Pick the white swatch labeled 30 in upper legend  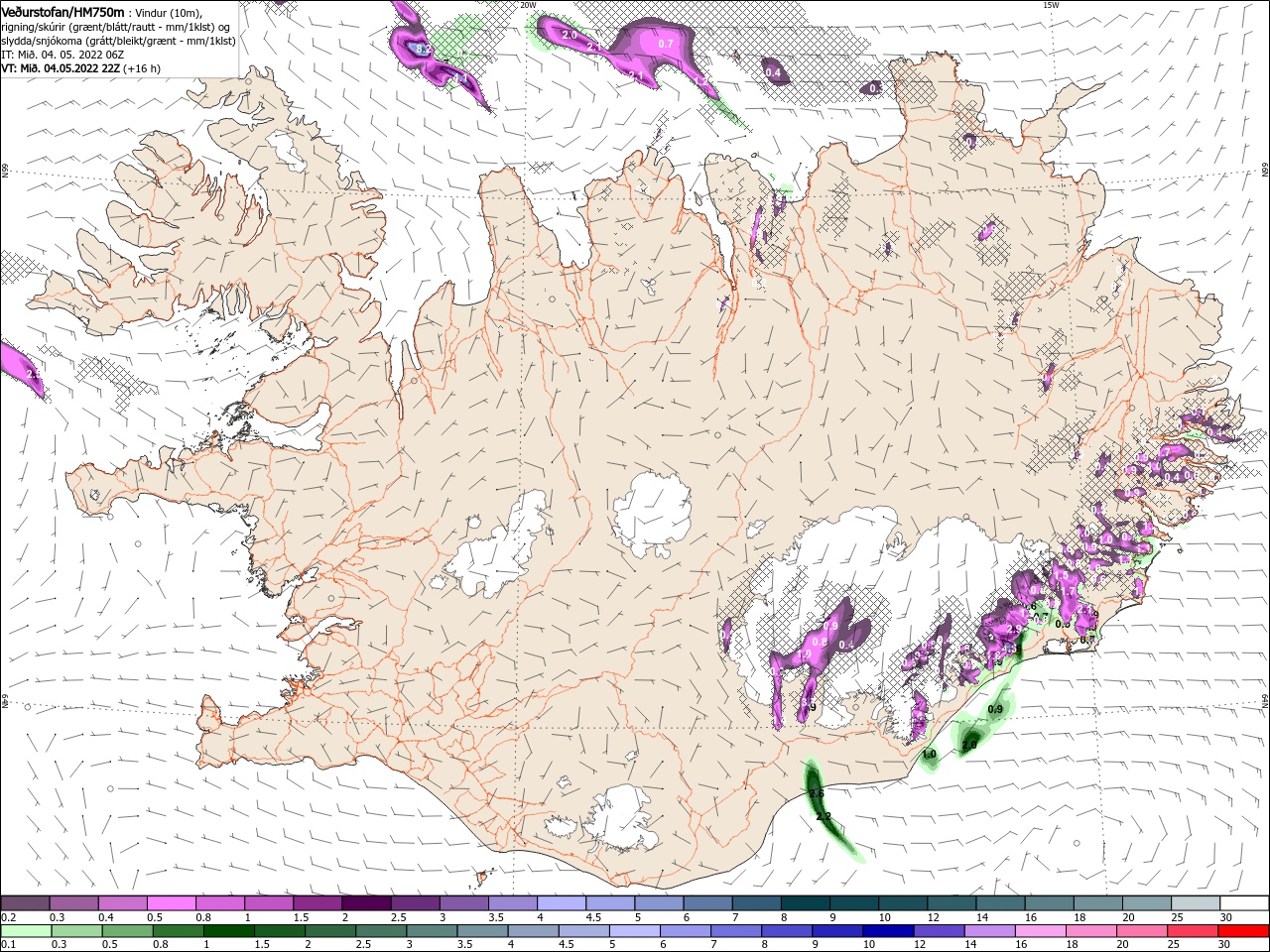click(1242, 902)
